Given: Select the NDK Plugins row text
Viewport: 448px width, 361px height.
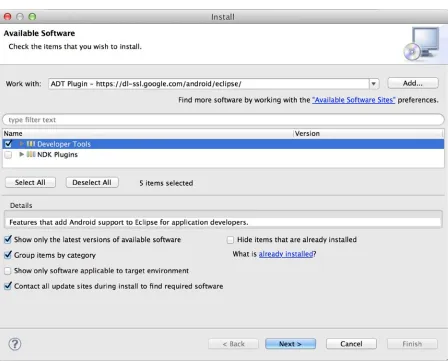Looking at the screenshot, I should (57, 155).
